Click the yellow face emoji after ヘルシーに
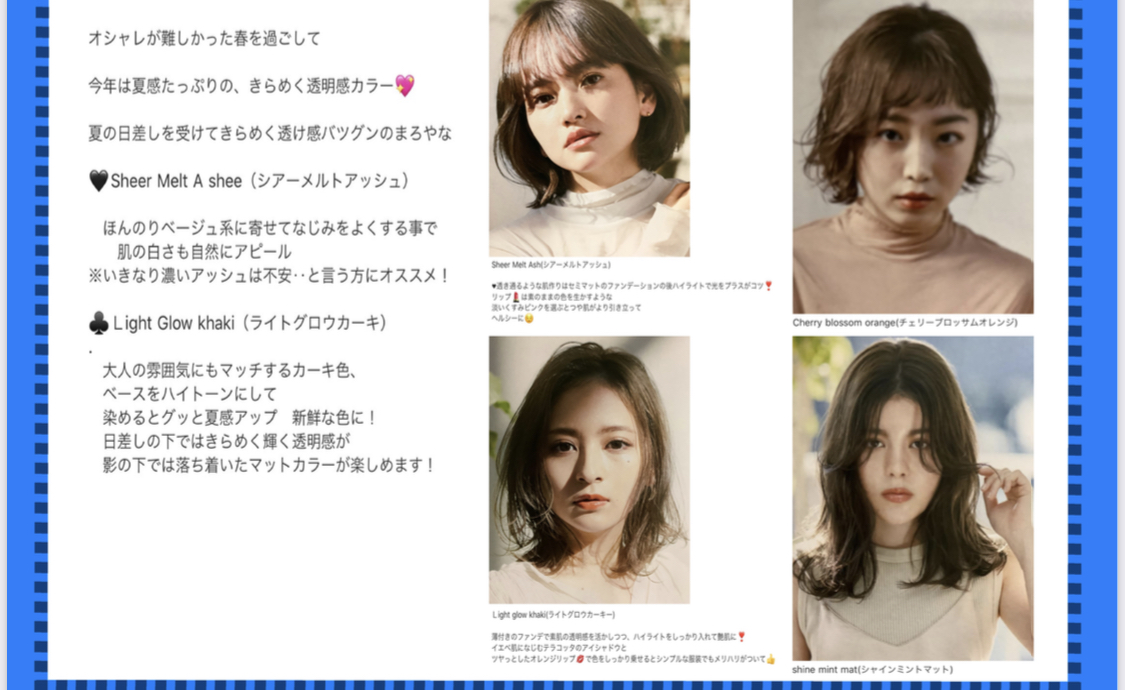The width and height of the screenshot is (1125, 690). coord(529,319)
